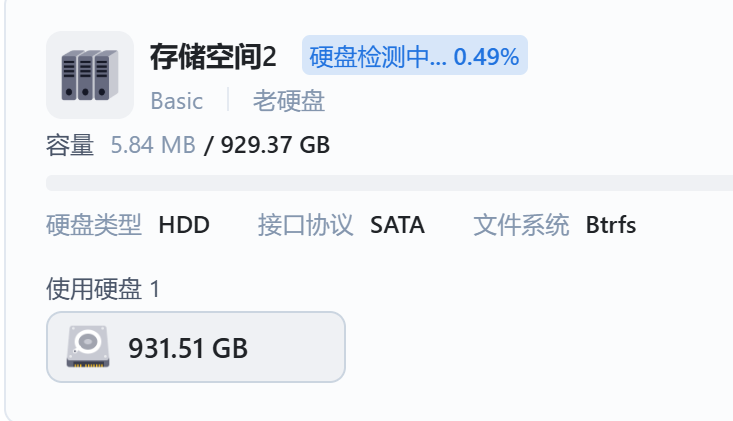Click the 文件系统 label

tap(521, 225)
